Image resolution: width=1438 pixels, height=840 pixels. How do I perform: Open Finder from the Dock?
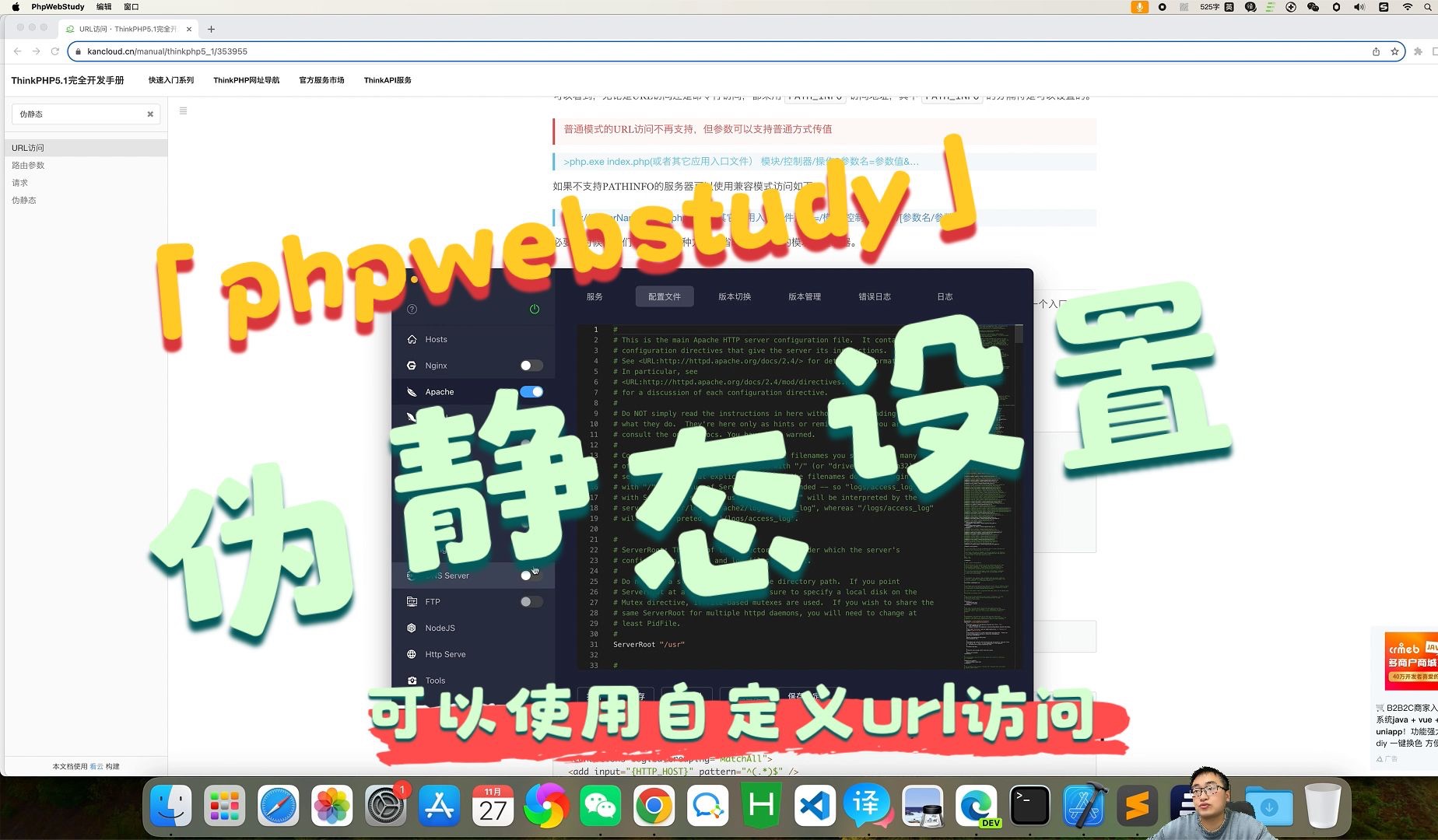(x=170, y=806)
